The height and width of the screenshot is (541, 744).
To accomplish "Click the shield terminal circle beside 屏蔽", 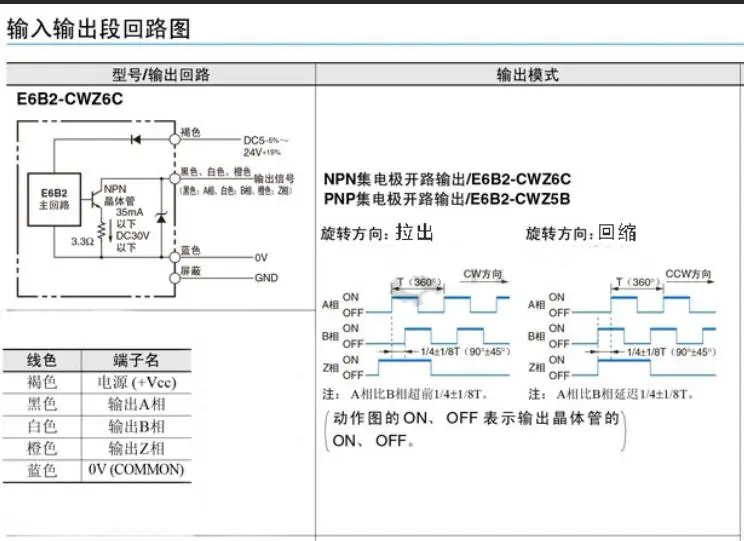I will pyautogui.click(x=175, y=278).
